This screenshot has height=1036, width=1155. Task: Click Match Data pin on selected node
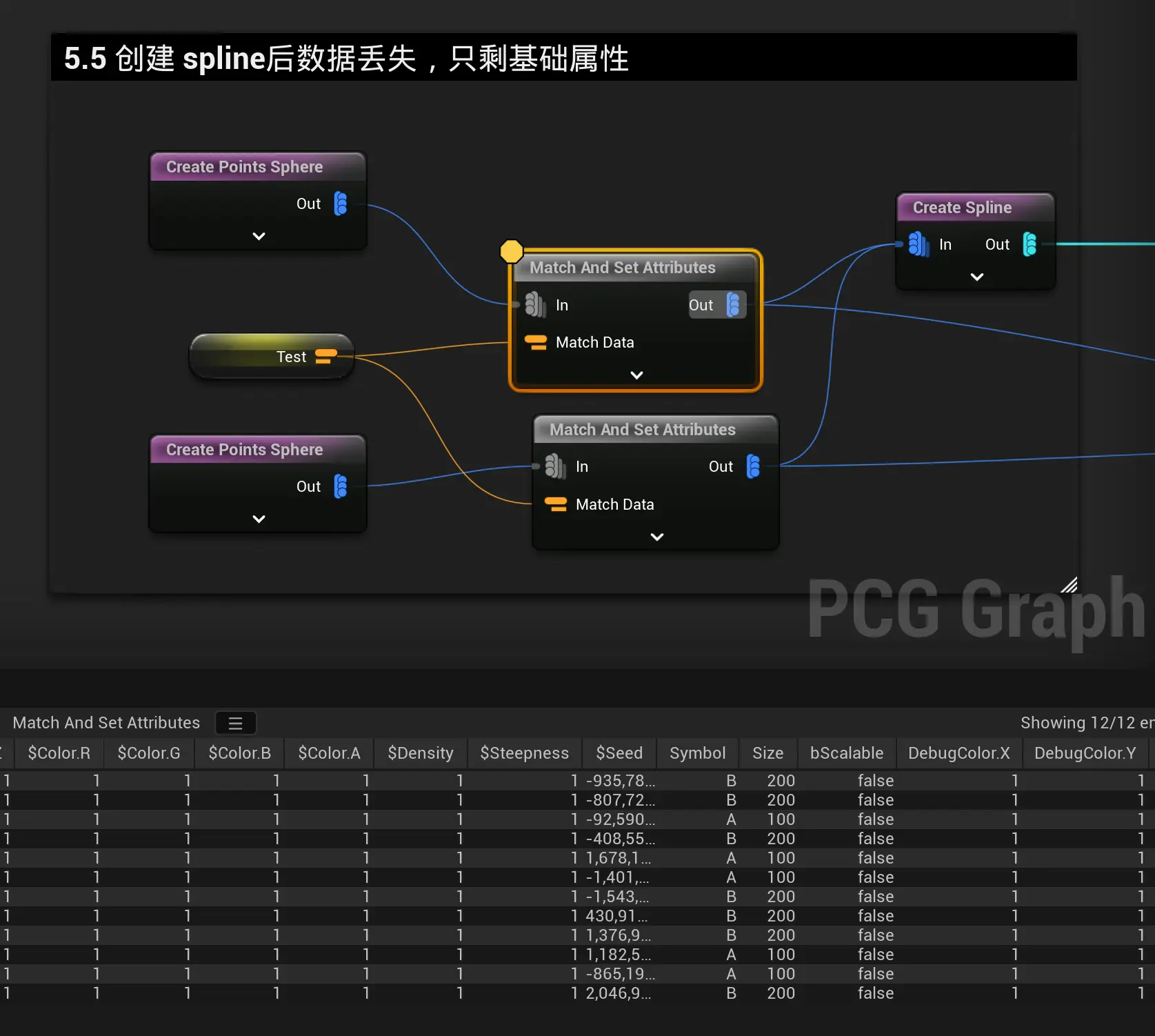(x=536, y=342)
